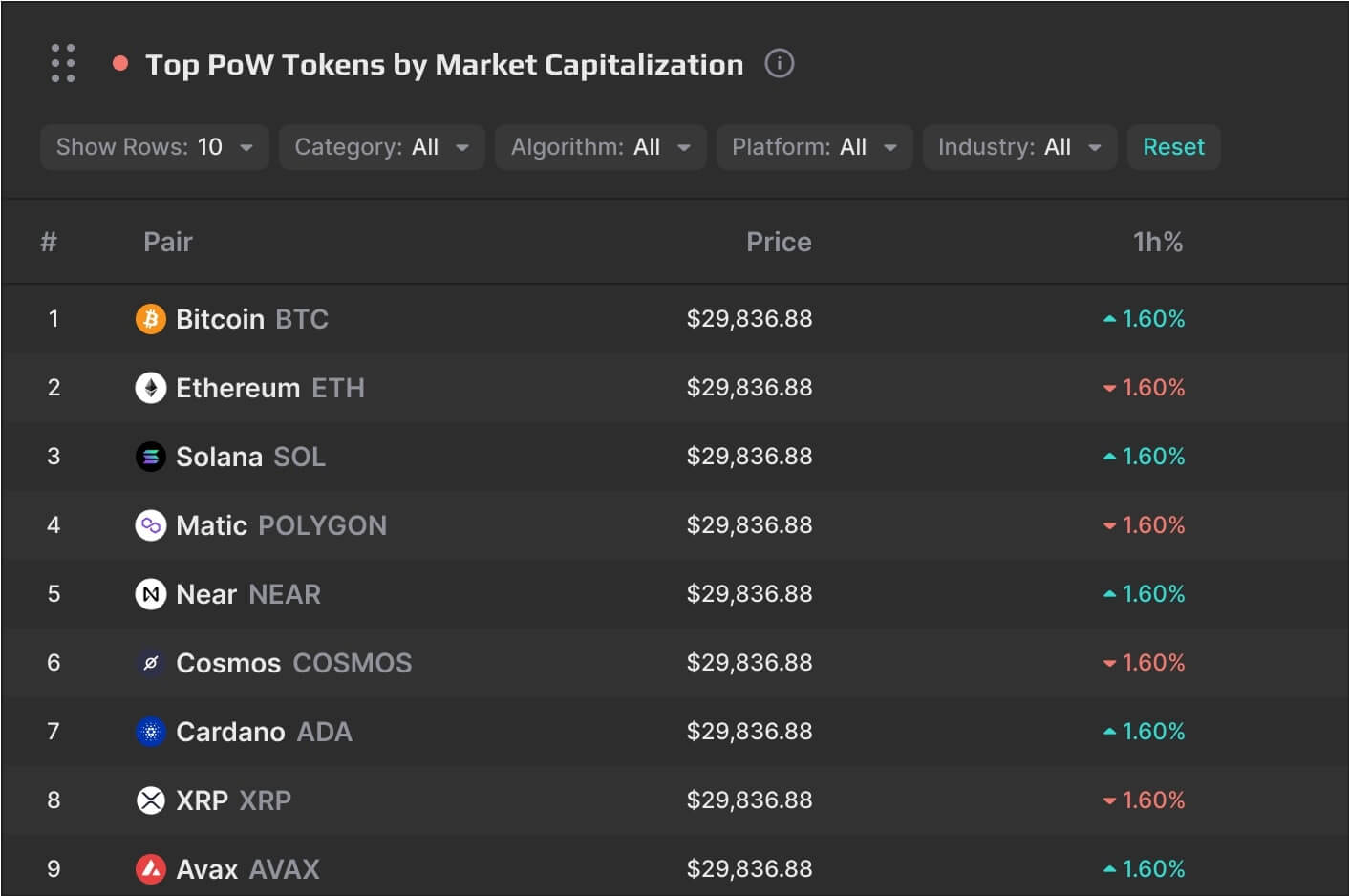The height and width of the screenshot is (896, 1349).
Task: Open the Industry filter dropdown
Action: [x=1019, y=147]
